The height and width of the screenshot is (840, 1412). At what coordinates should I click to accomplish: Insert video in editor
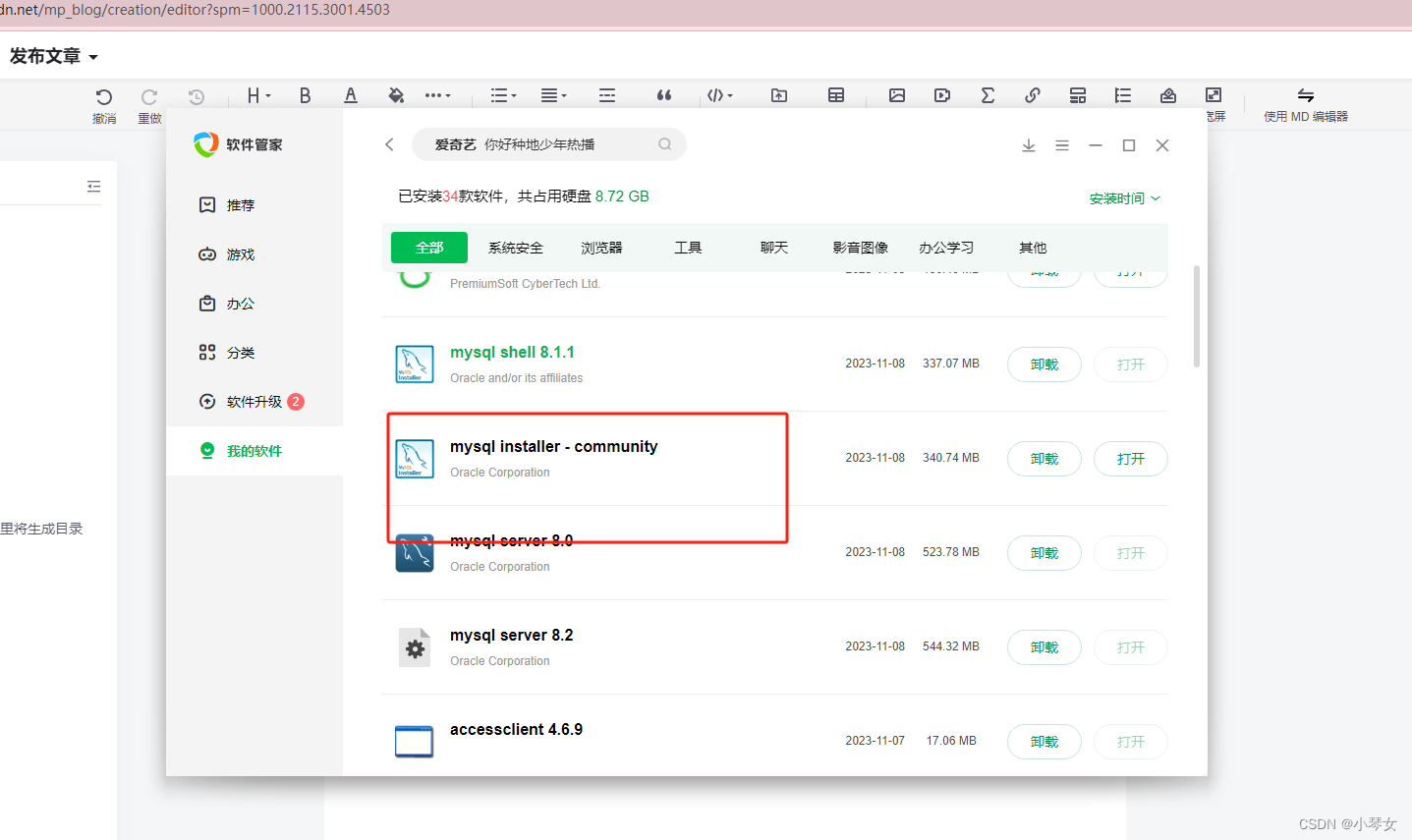pos(942,95)
